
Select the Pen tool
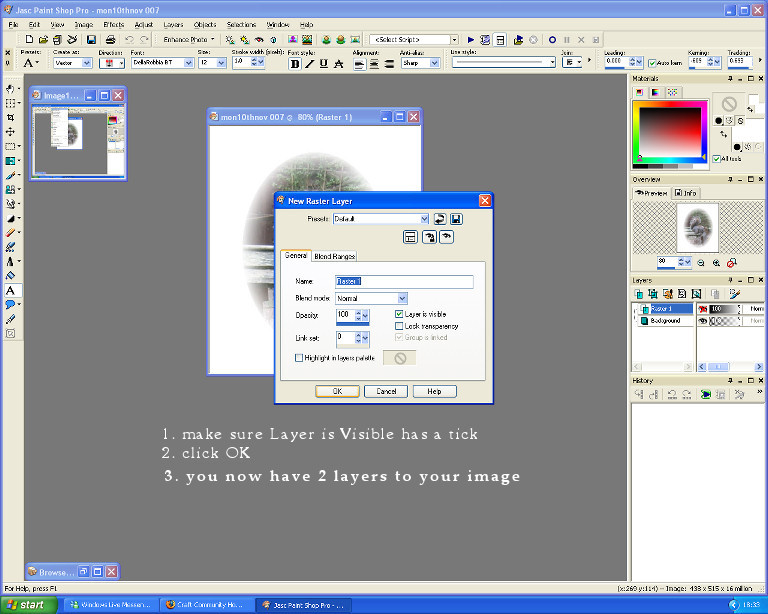(x=10, y=319)
